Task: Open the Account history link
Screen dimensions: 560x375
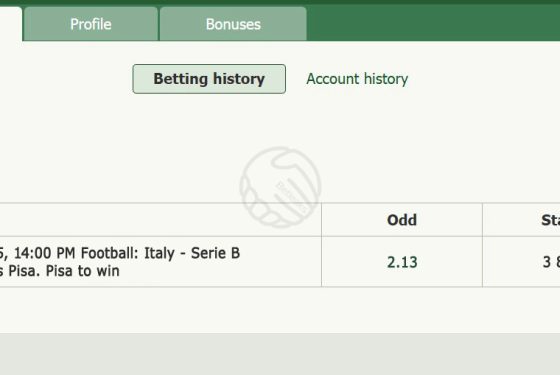Action: coord(357,79)
